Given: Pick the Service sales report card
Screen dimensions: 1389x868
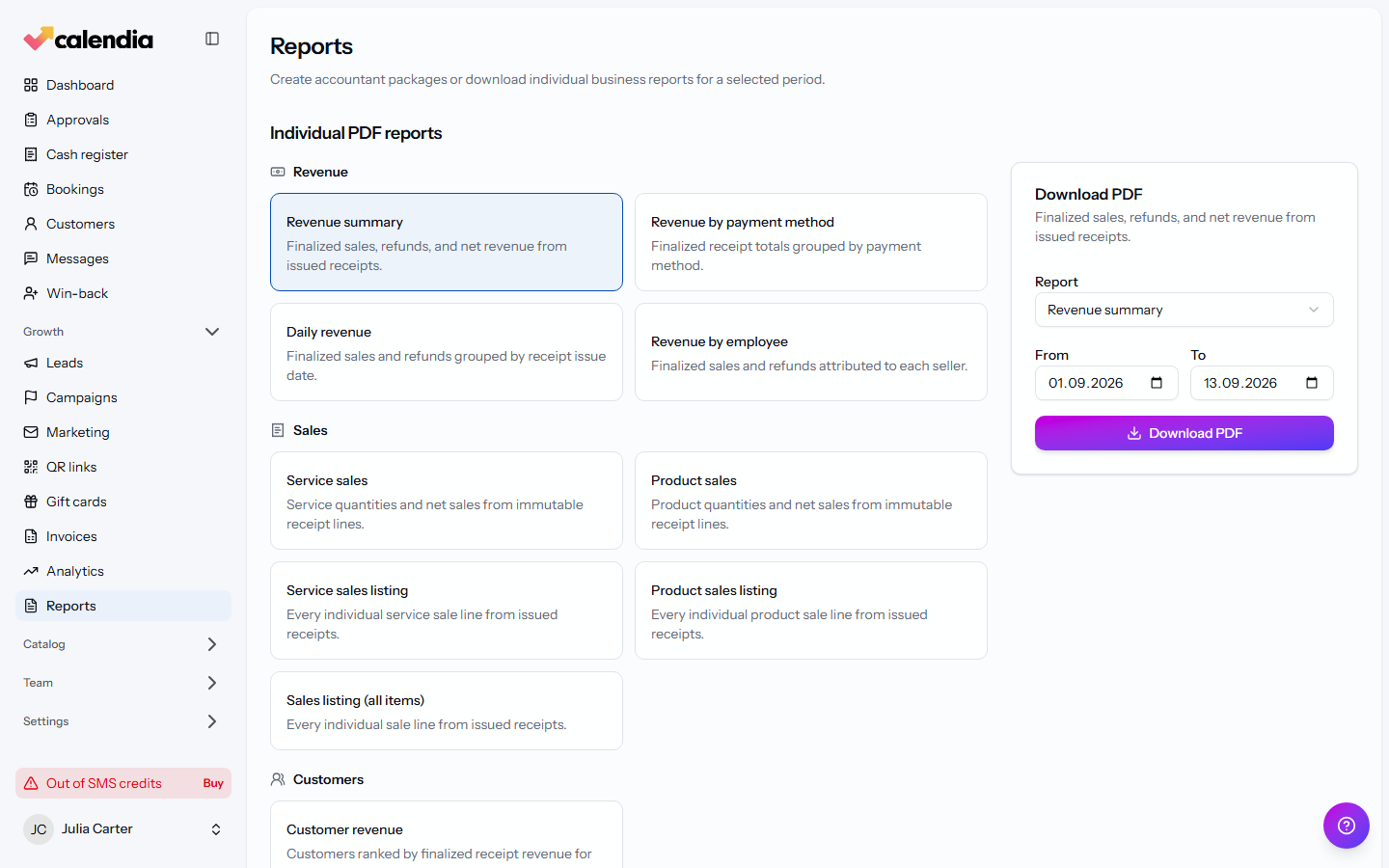Looking at the screenshot, I should [x=447, y=501].
